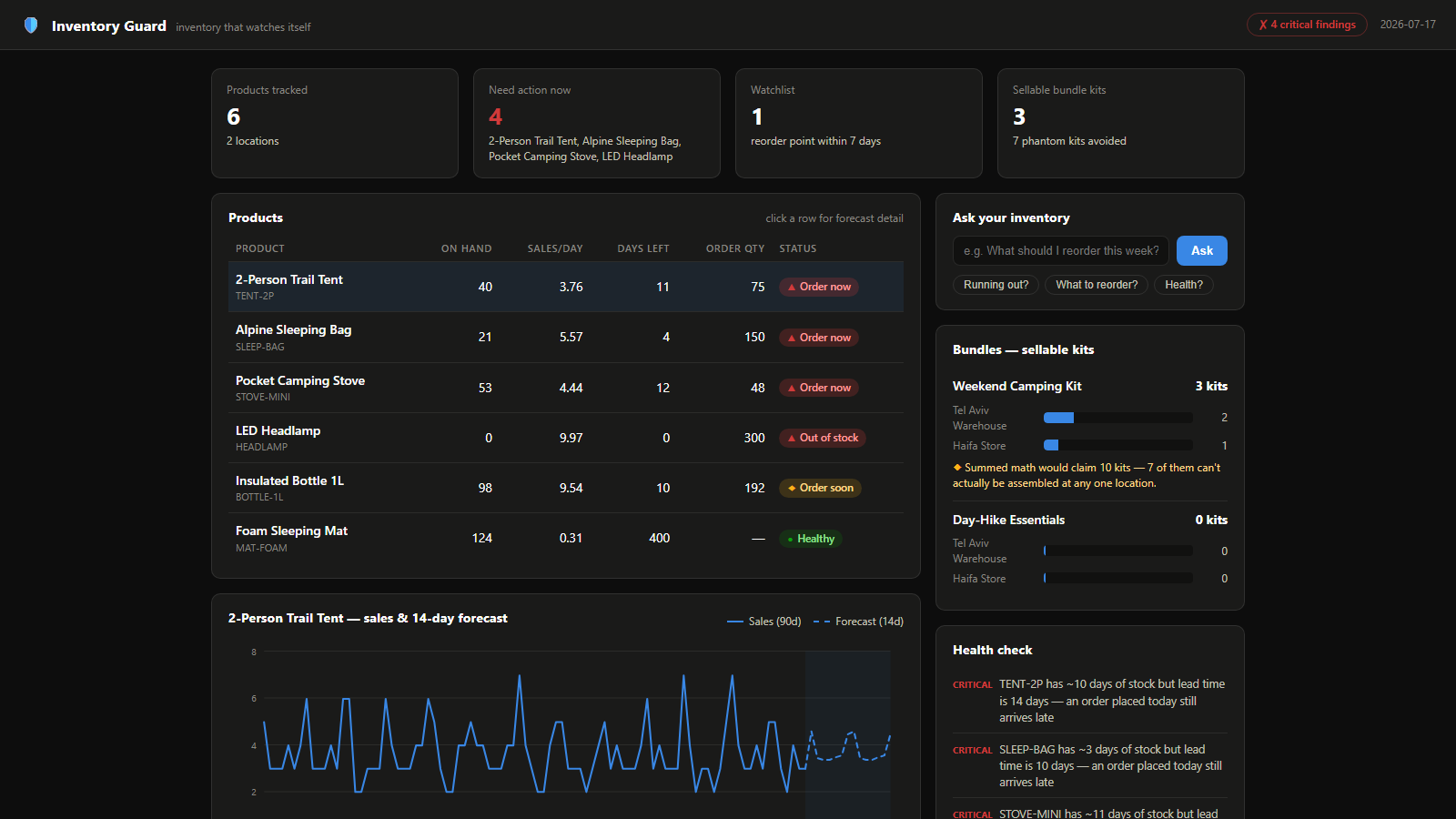Open the LED Headlamp product row
The height and width of the screenshot is (819, 1456).
coord(566,438)
